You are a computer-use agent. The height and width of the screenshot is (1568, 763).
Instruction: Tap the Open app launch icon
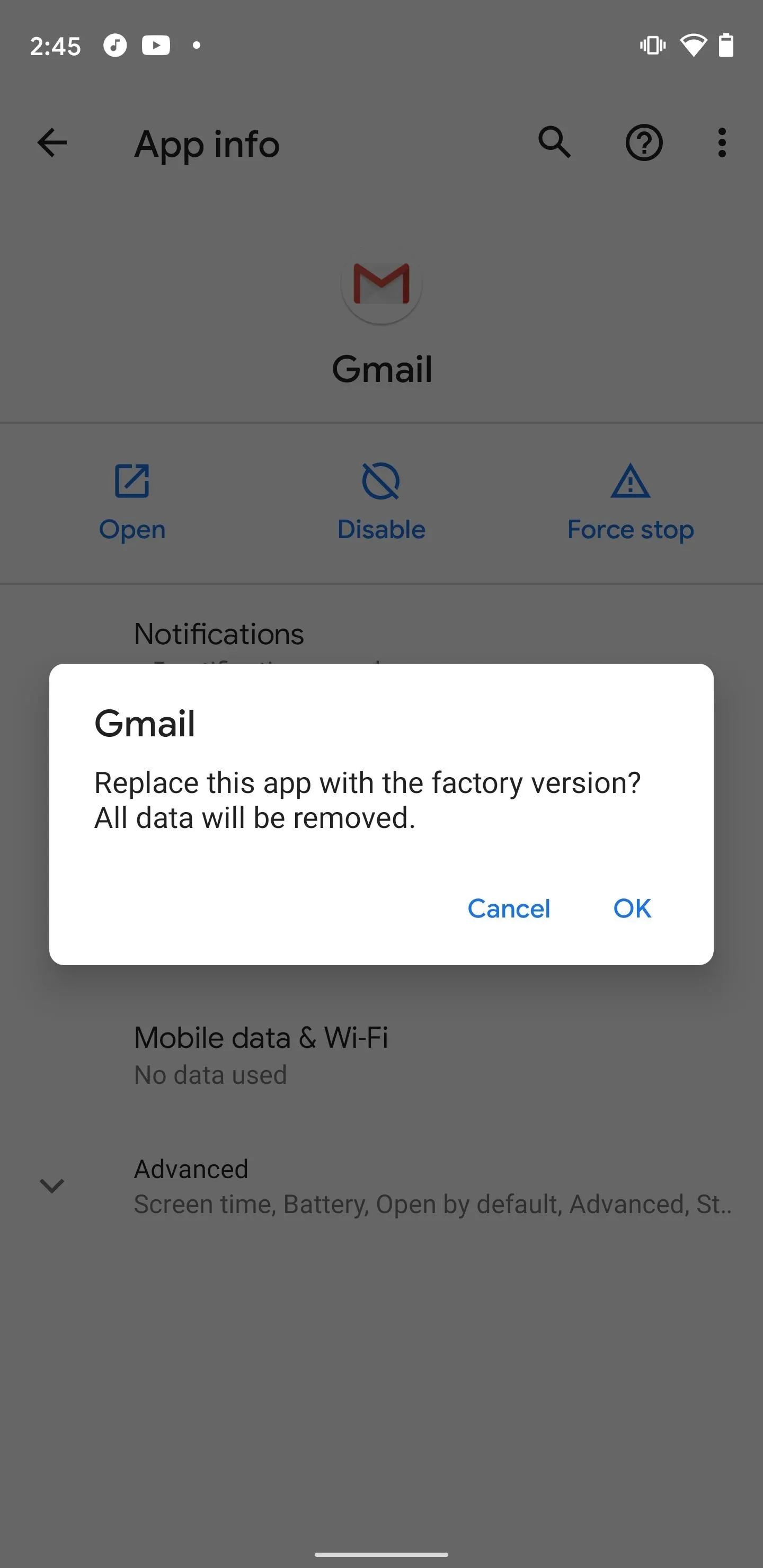tap(132, 481)
